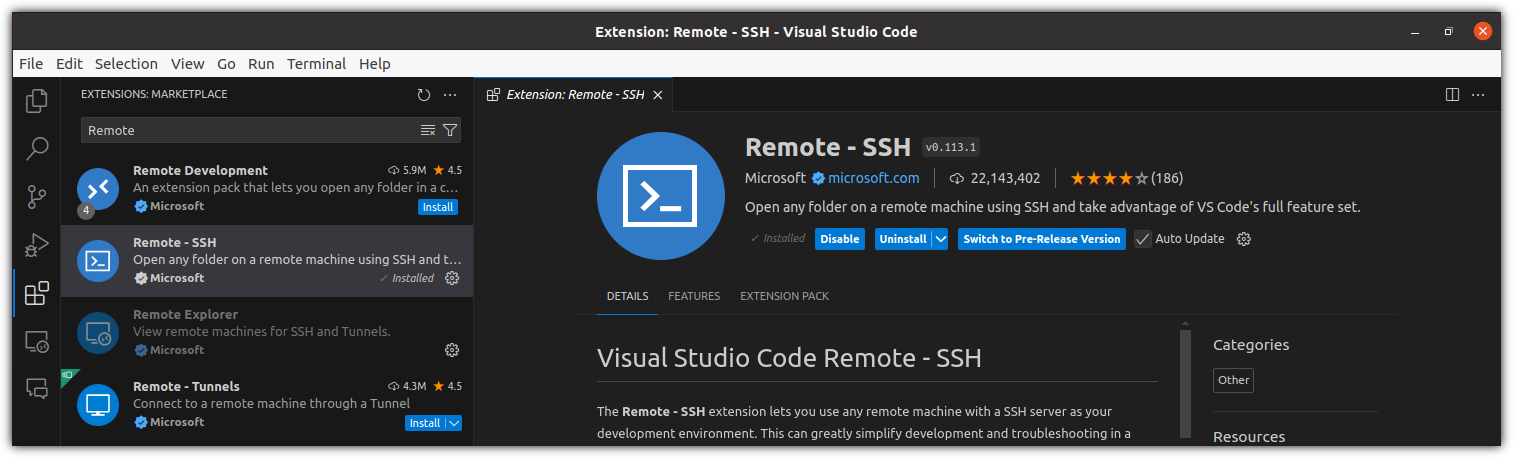Click the version label v0.113.1
The width and height of the screenshot is (1514, 459).
[951, 147]
